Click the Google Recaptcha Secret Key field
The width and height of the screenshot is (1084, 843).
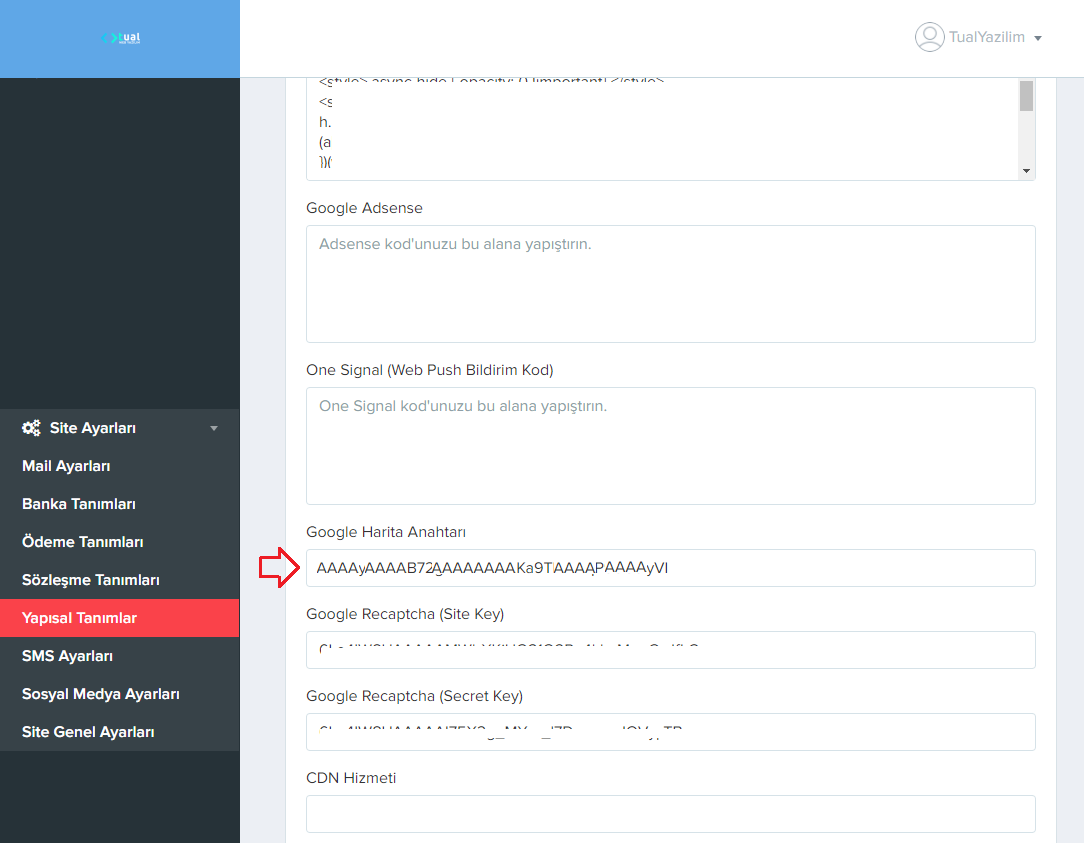[671, 732]
